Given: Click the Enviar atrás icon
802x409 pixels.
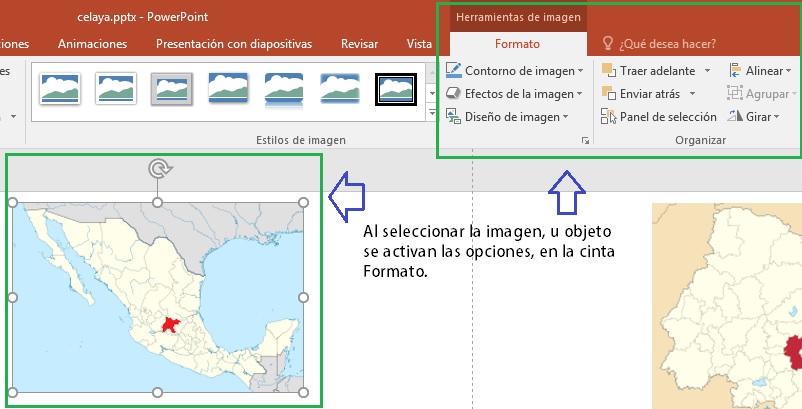Looking at the screenshot, I should [x=608, y=94].
